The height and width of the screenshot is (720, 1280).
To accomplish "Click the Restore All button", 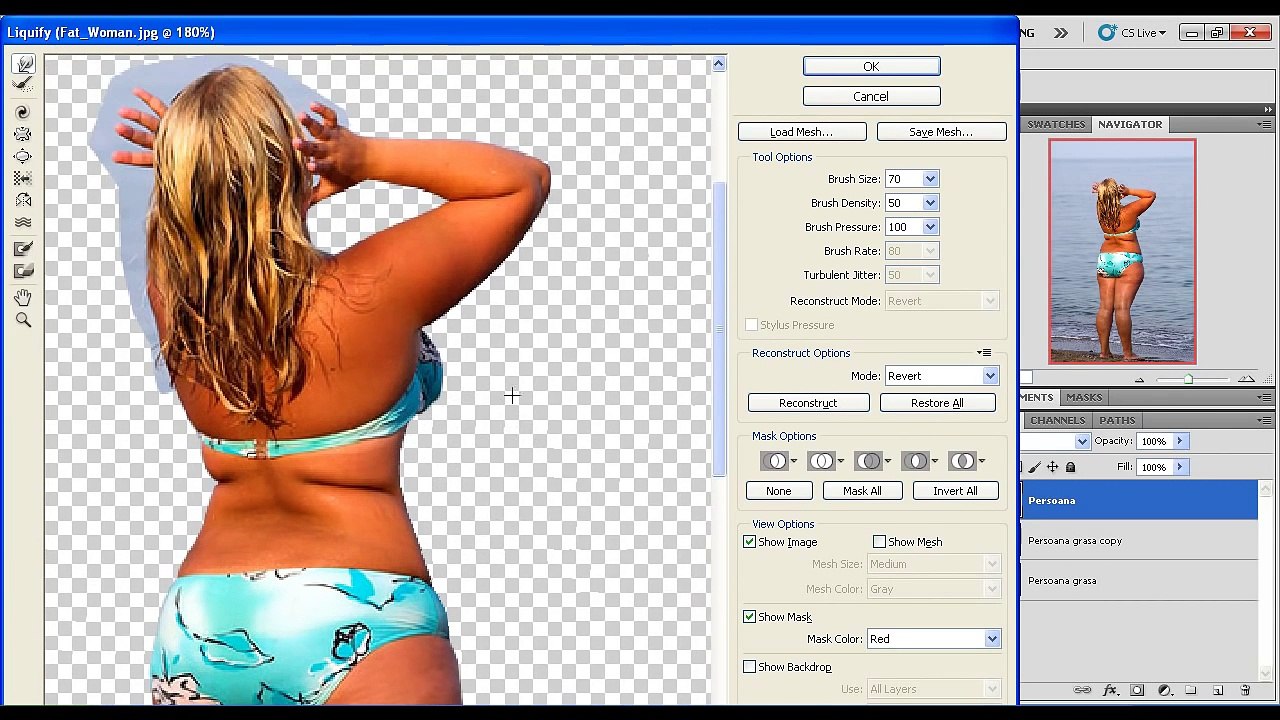I will point(937,403).
